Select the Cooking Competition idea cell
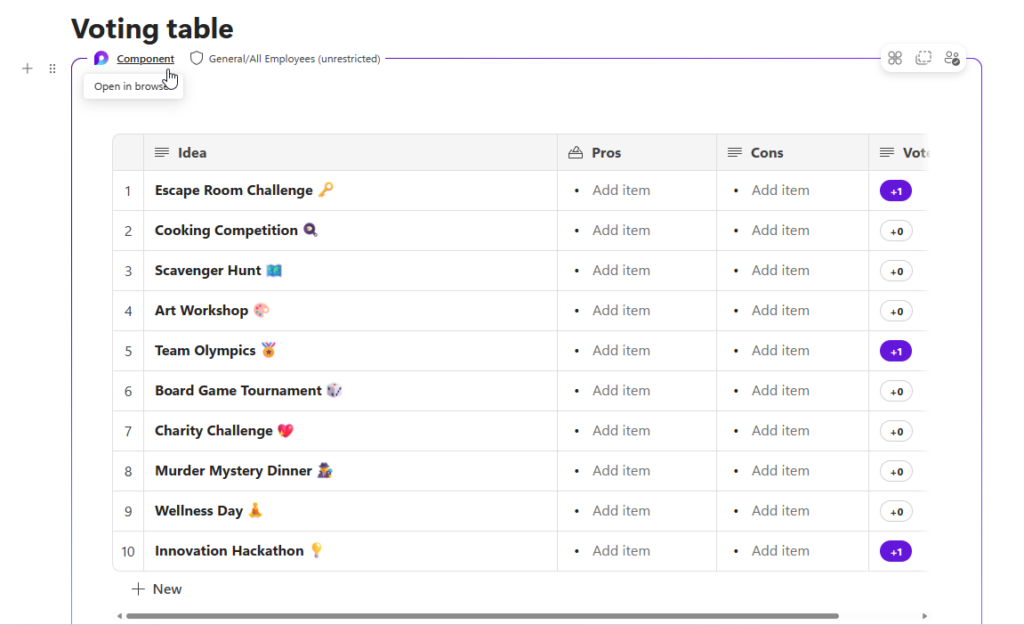 pyautogui.click(x=351, y=231)
